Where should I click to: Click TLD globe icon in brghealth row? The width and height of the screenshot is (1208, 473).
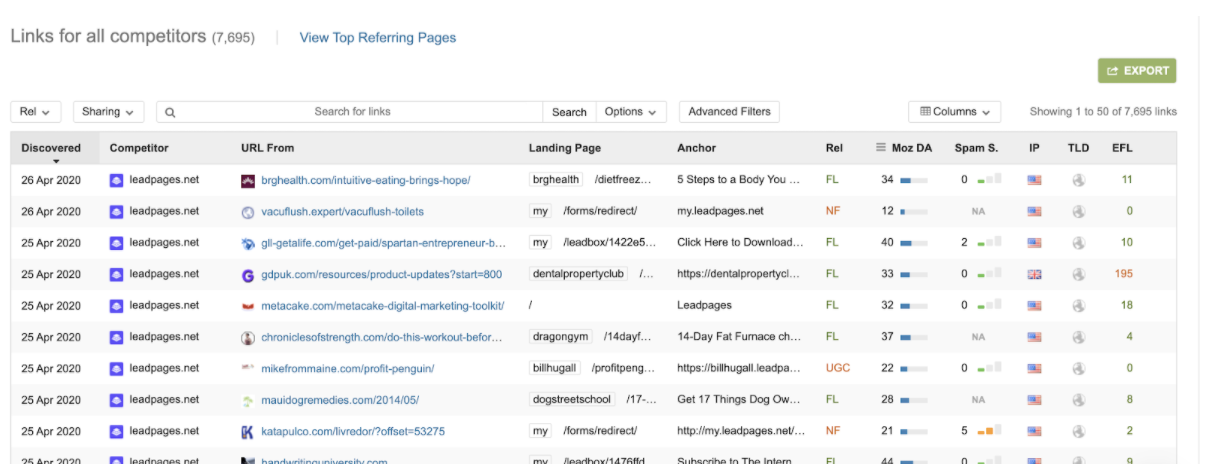1078,181
